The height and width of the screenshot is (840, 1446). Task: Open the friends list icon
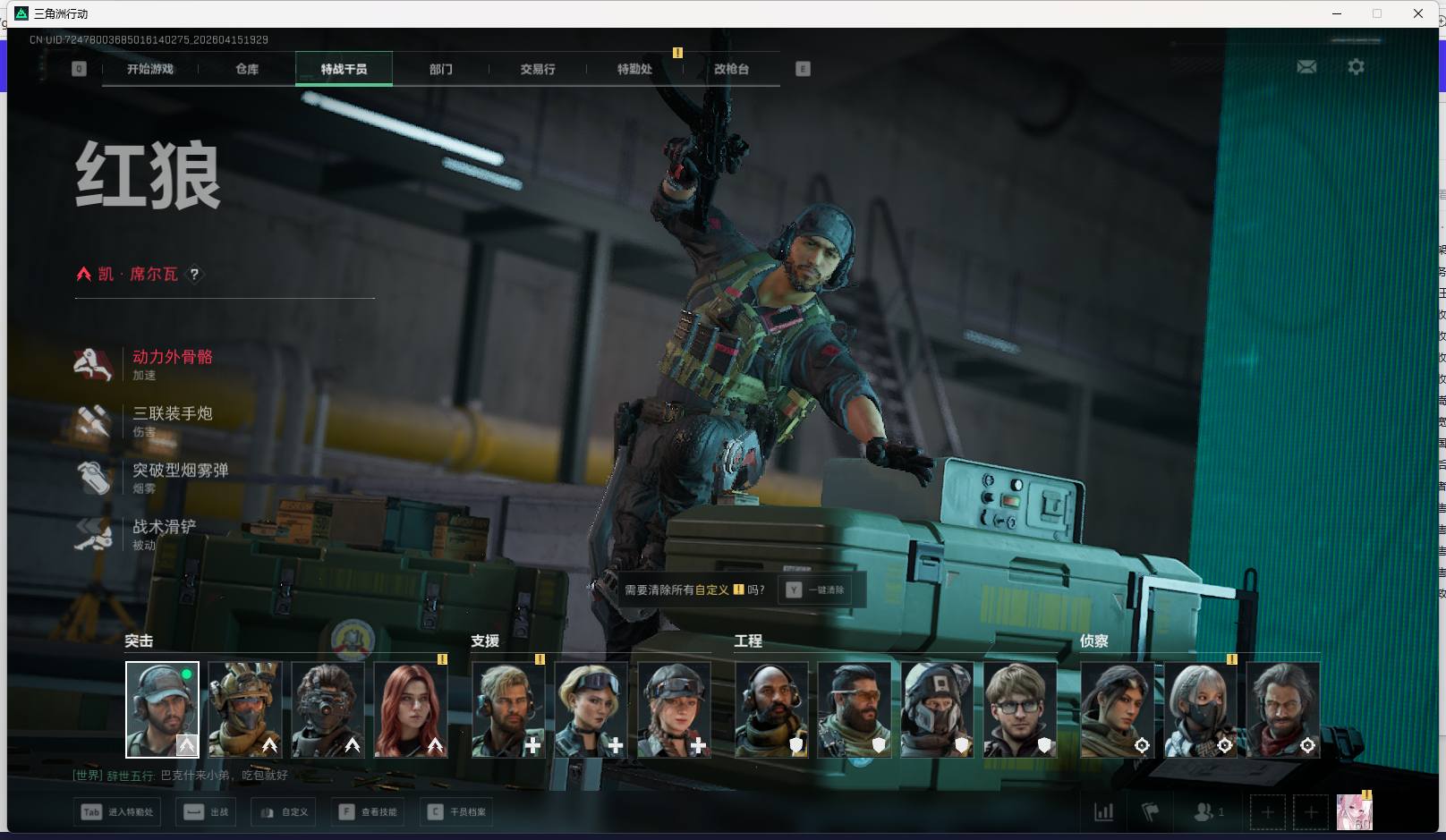tap(1208, 812)
